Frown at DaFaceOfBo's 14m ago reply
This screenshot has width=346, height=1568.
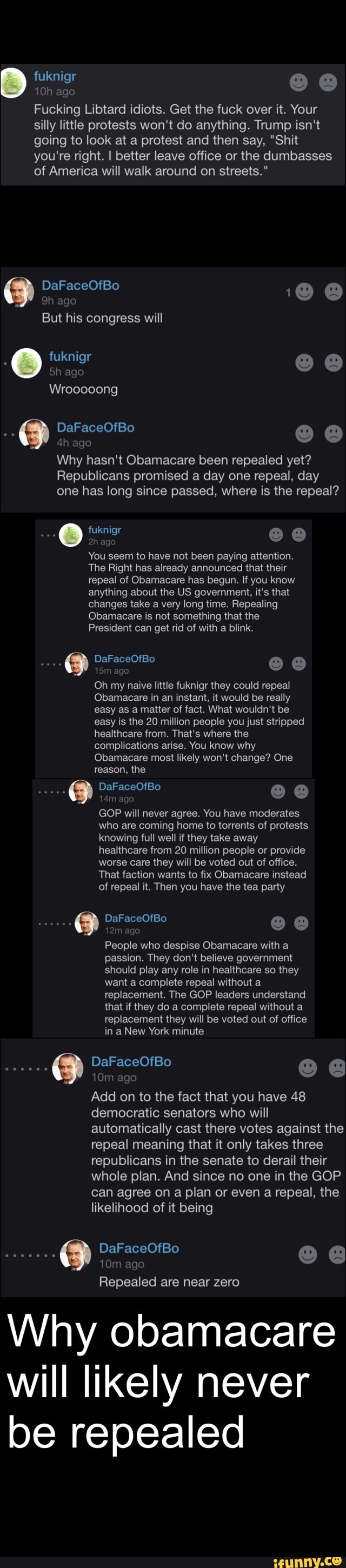(301, 790)
